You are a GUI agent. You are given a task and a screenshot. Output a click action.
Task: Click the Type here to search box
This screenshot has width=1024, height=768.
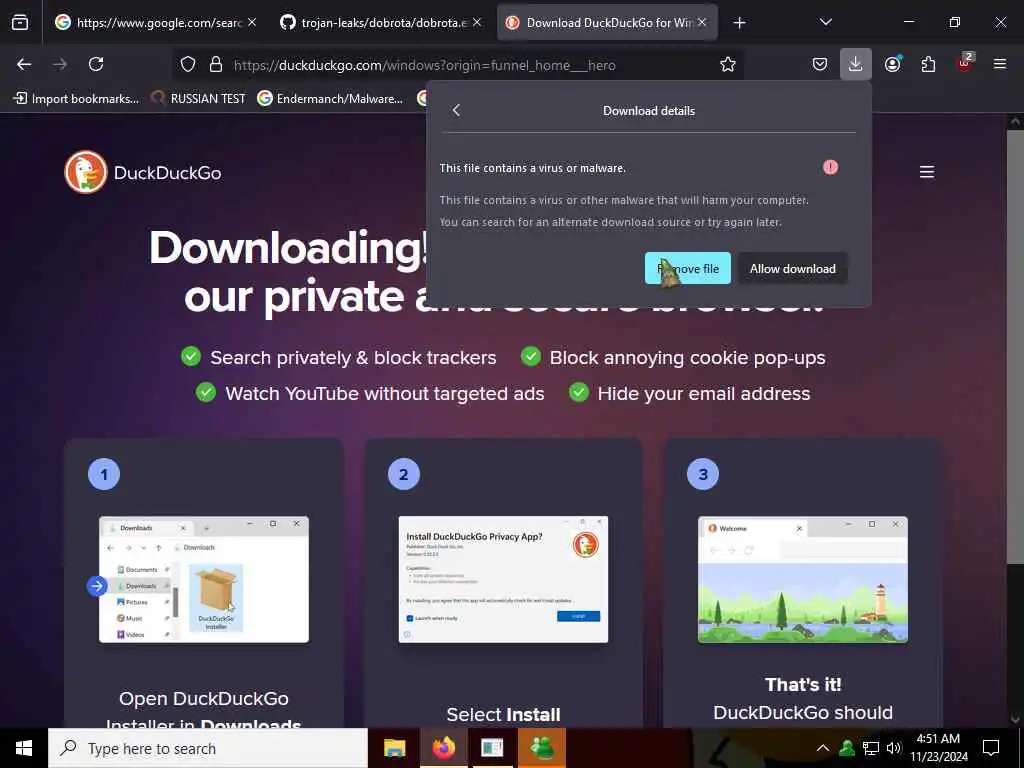[x=208, y=748]
